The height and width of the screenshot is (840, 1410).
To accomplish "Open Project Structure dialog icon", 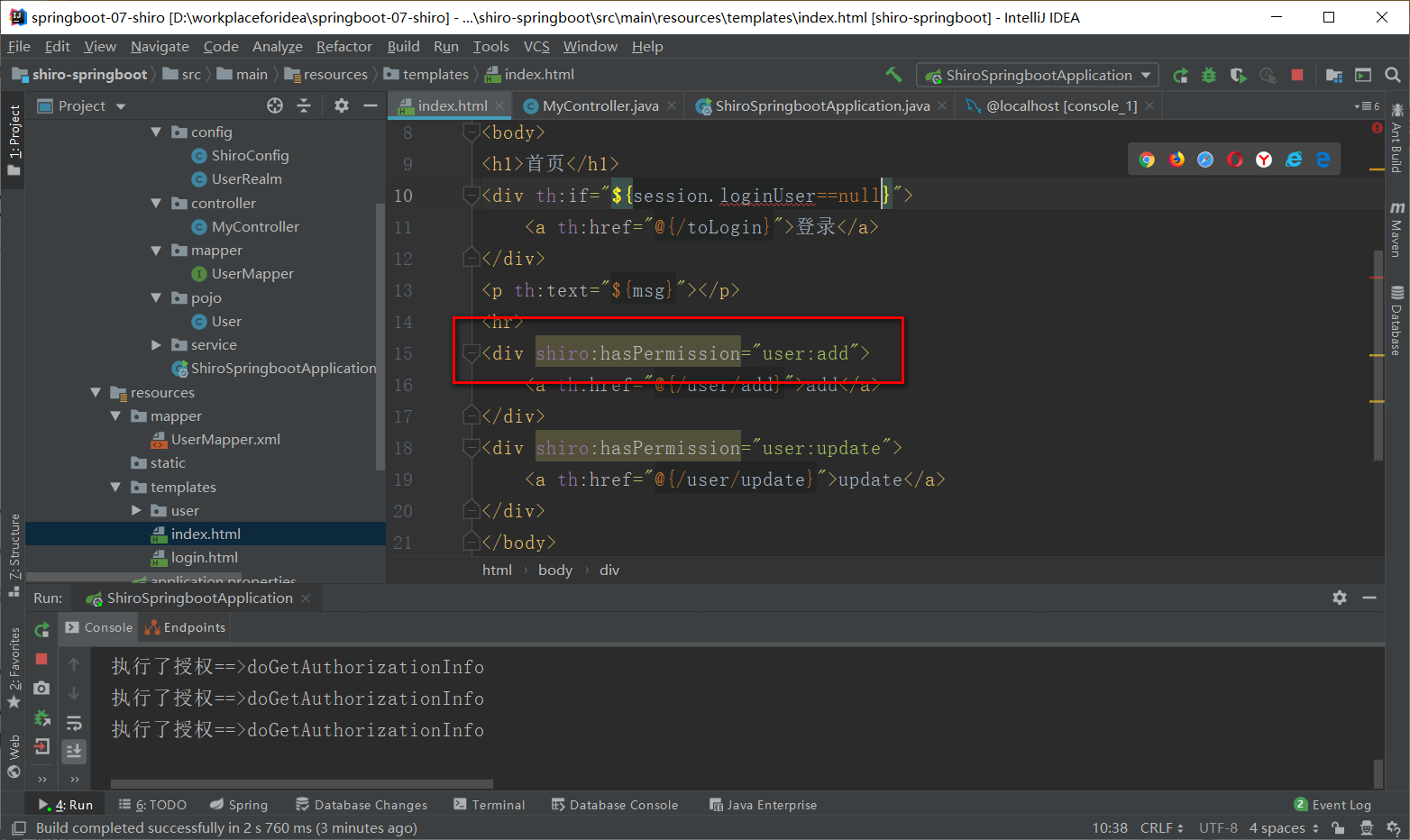I will coord(1334,76).
